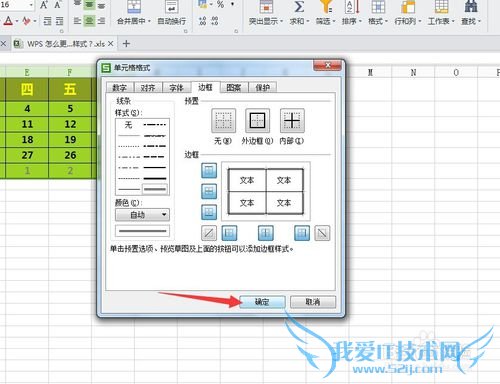This screenshot has width=500, height=384.
Task: Open the 格式 format menu
Action: pyautogui.click(x=378, y=21)
